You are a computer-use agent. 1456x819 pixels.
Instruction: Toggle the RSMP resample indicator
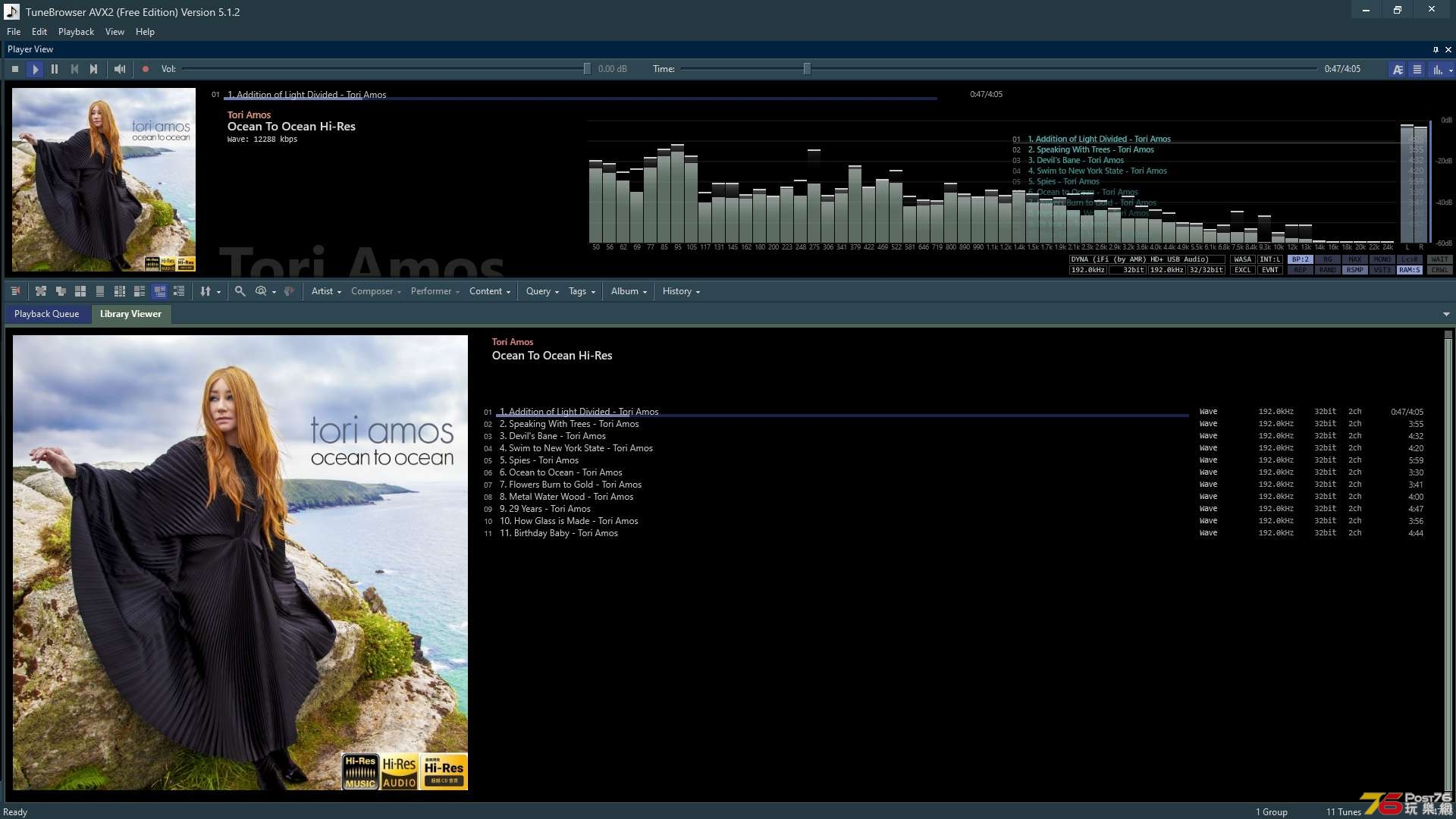coord(1355,270)
